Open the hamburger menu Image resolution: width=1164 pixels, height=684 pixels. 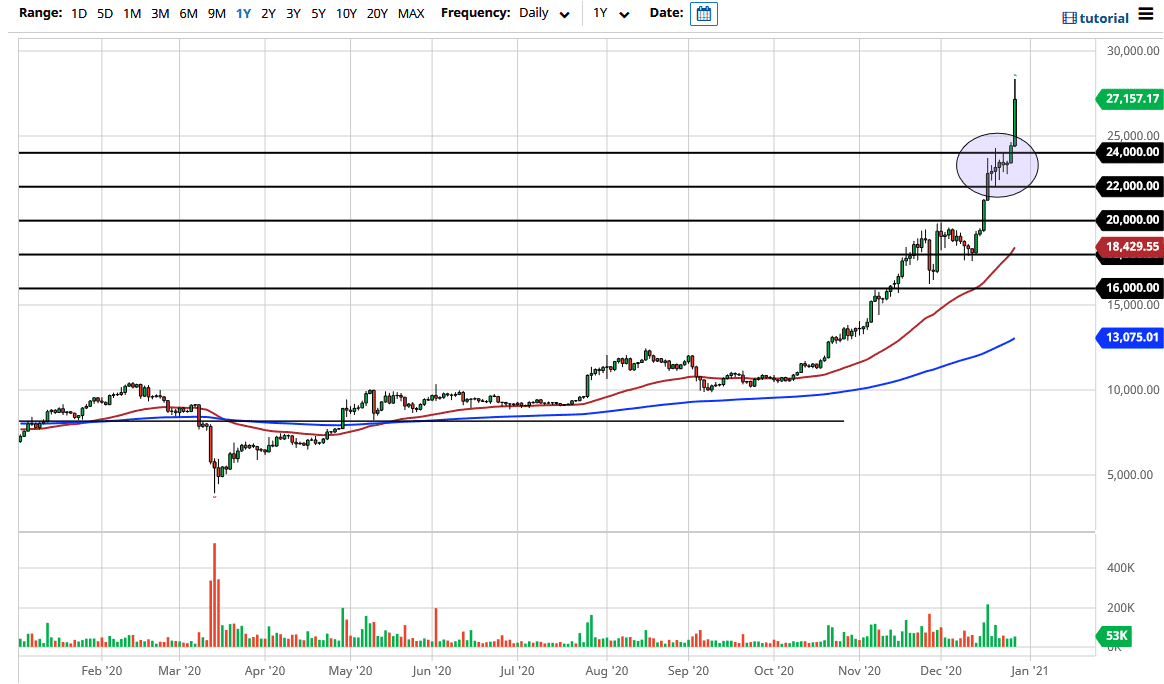(x=1146, y=16)
